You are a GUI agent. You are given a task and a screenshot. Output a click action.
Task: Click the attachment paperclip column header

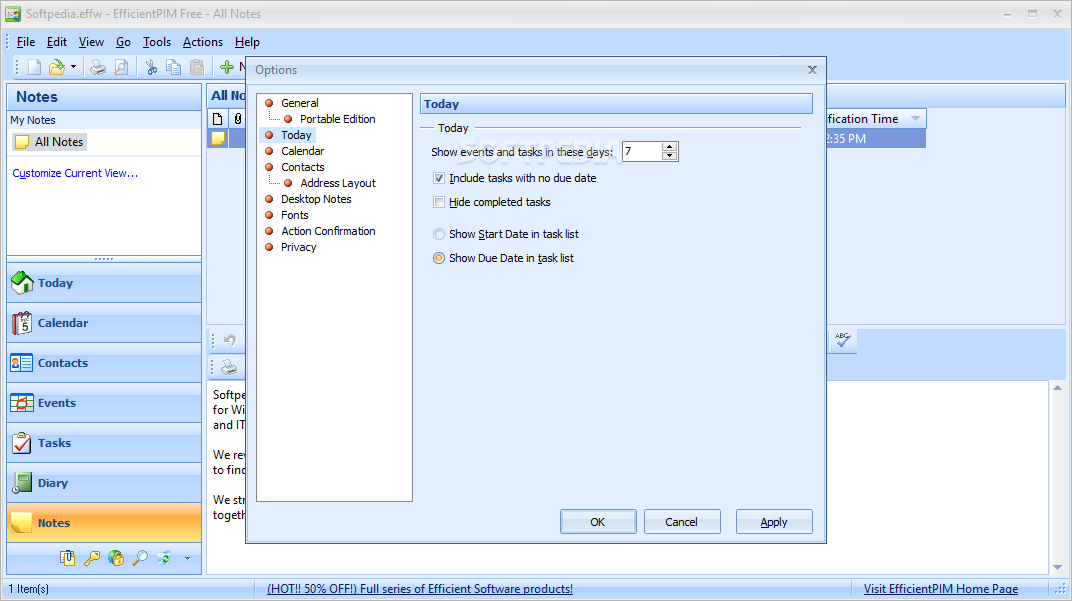[237, 119]
